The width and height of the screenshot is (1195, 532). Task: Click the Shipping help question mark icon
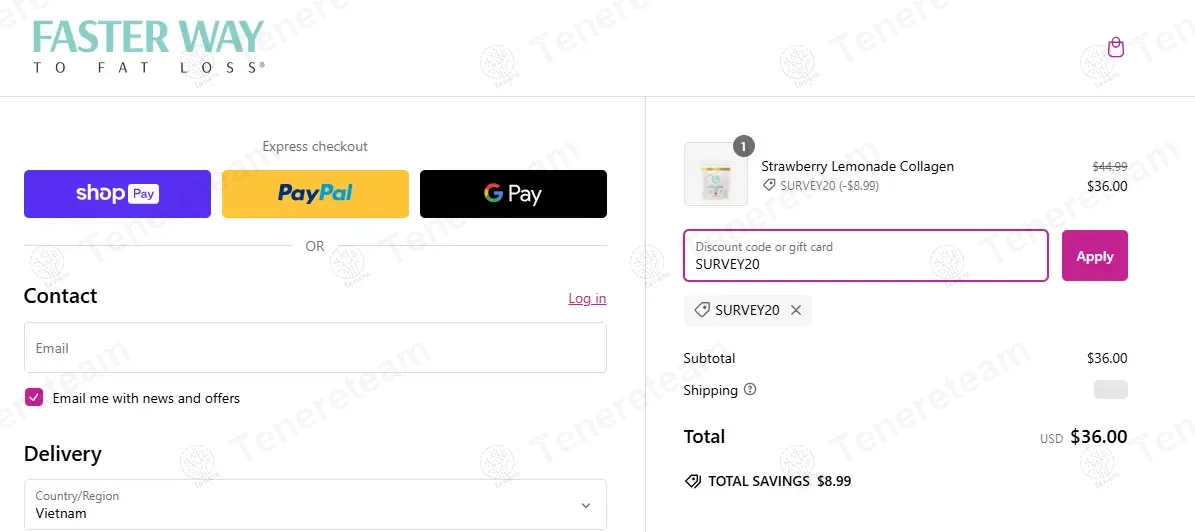(x=750, y=390)
